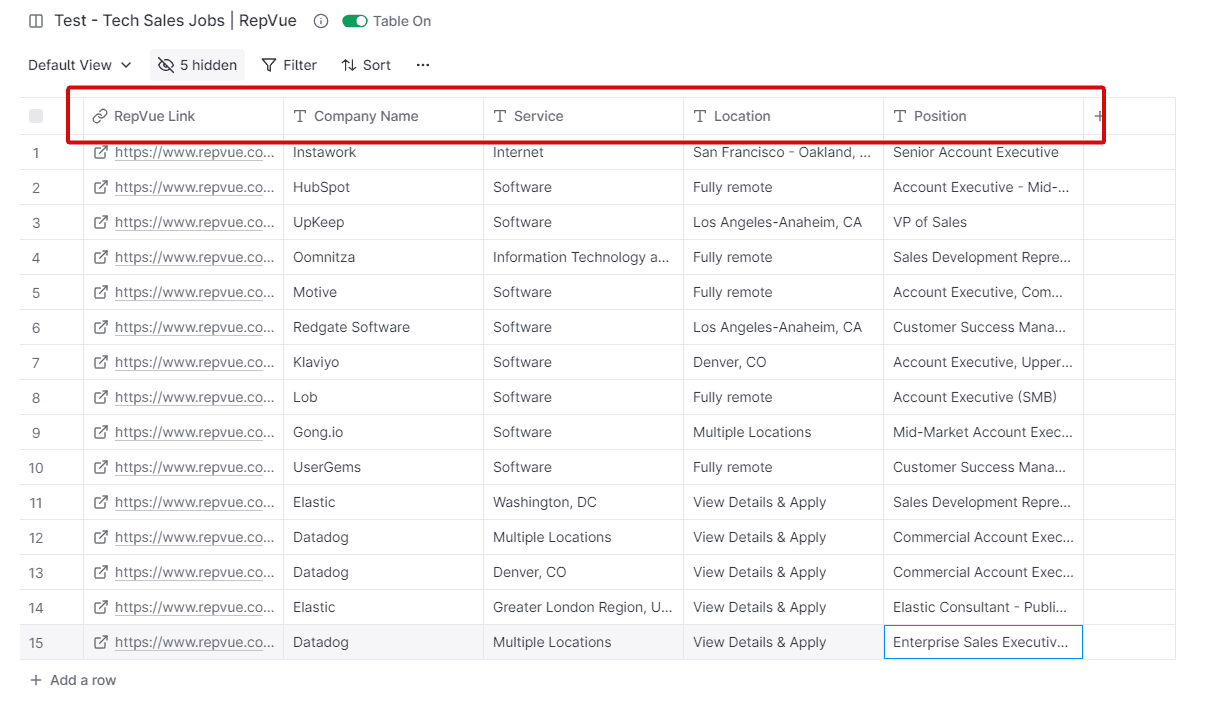
Task: Open external link icon in Oomnitza row
Action: pyautogui.click(x=101, y=257)
